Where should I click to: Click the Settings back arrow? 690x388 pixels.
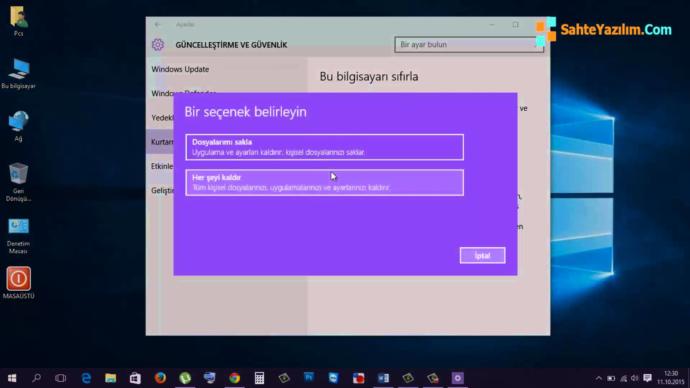[158, 25]
